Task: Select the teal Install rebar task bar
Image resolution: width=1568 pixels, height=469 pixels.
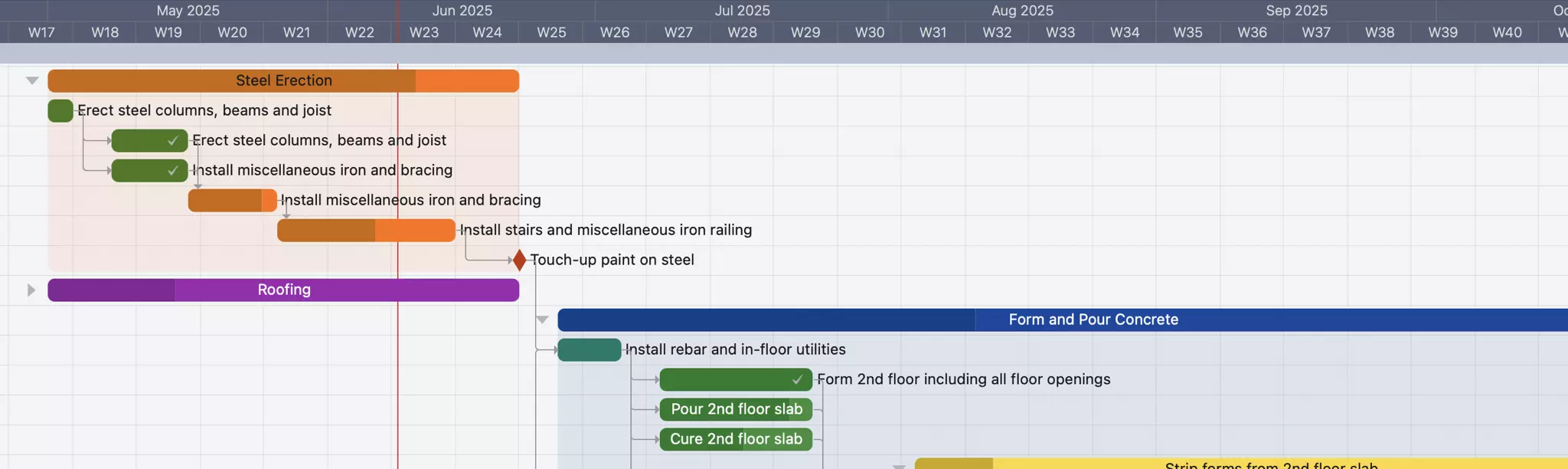Action: pos(589,350)
